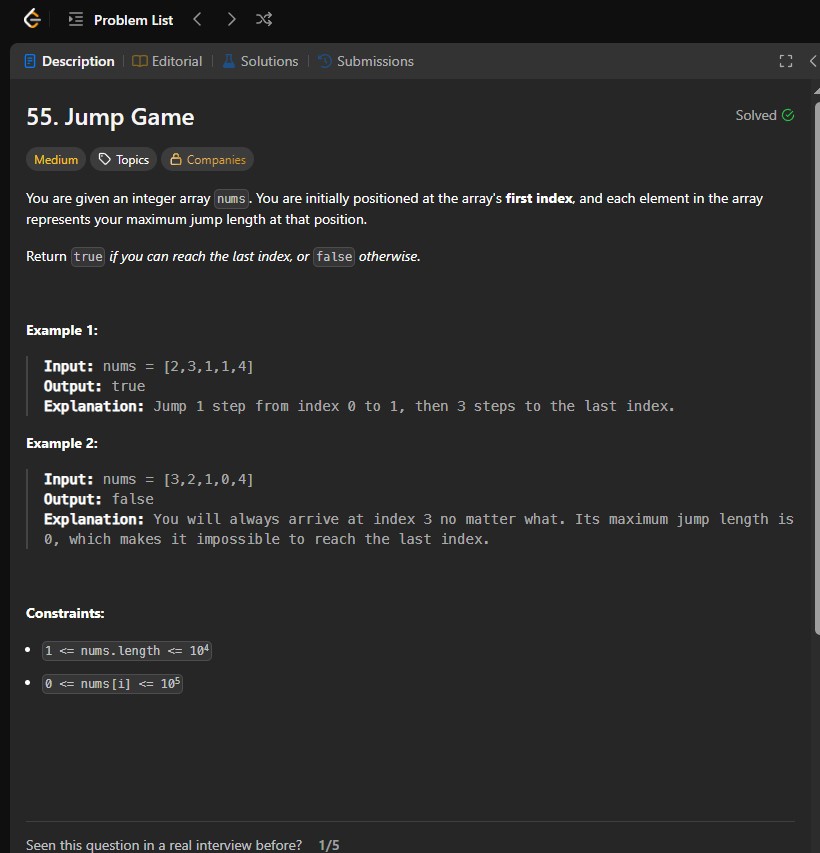Screen dimensions: 820x853
Task: View the Submissions tab
Action: click(x=366, y=62)
